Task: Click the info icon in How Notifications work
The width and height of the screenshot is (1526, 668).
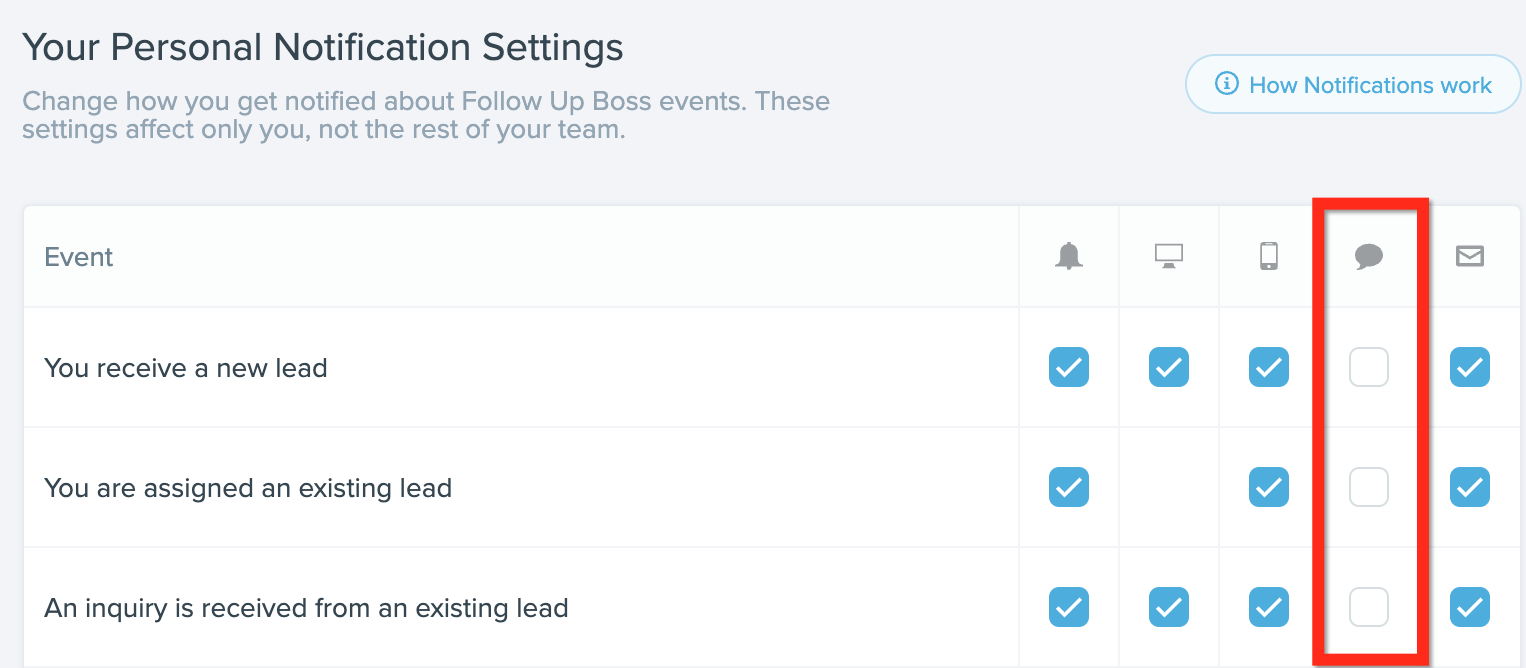Action: [x=1226, y=84]
